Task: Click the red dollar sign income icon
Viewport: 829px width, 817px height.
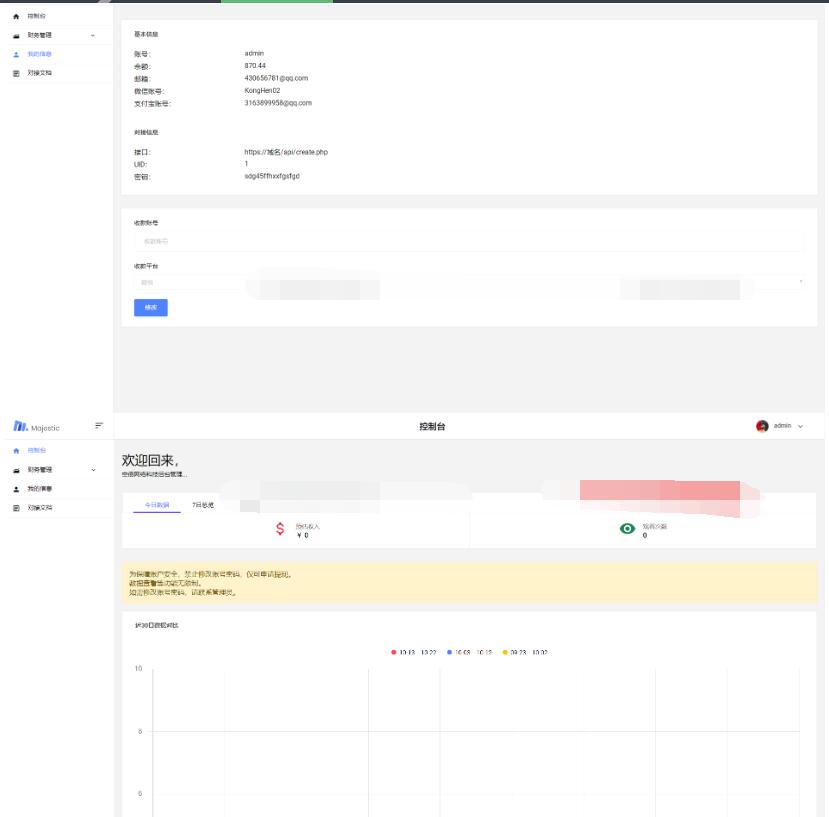Action: pyautogui.click(x=280, y=530)
